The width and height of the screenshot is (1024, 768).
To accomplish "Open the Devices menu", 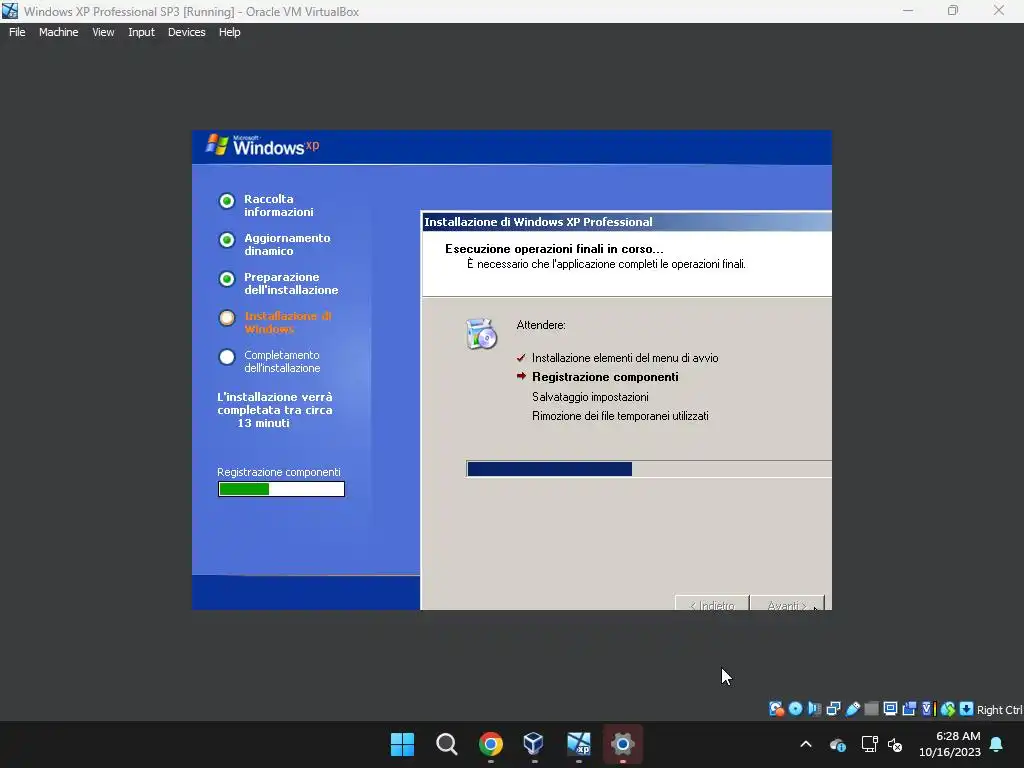I will click(187, 32).
